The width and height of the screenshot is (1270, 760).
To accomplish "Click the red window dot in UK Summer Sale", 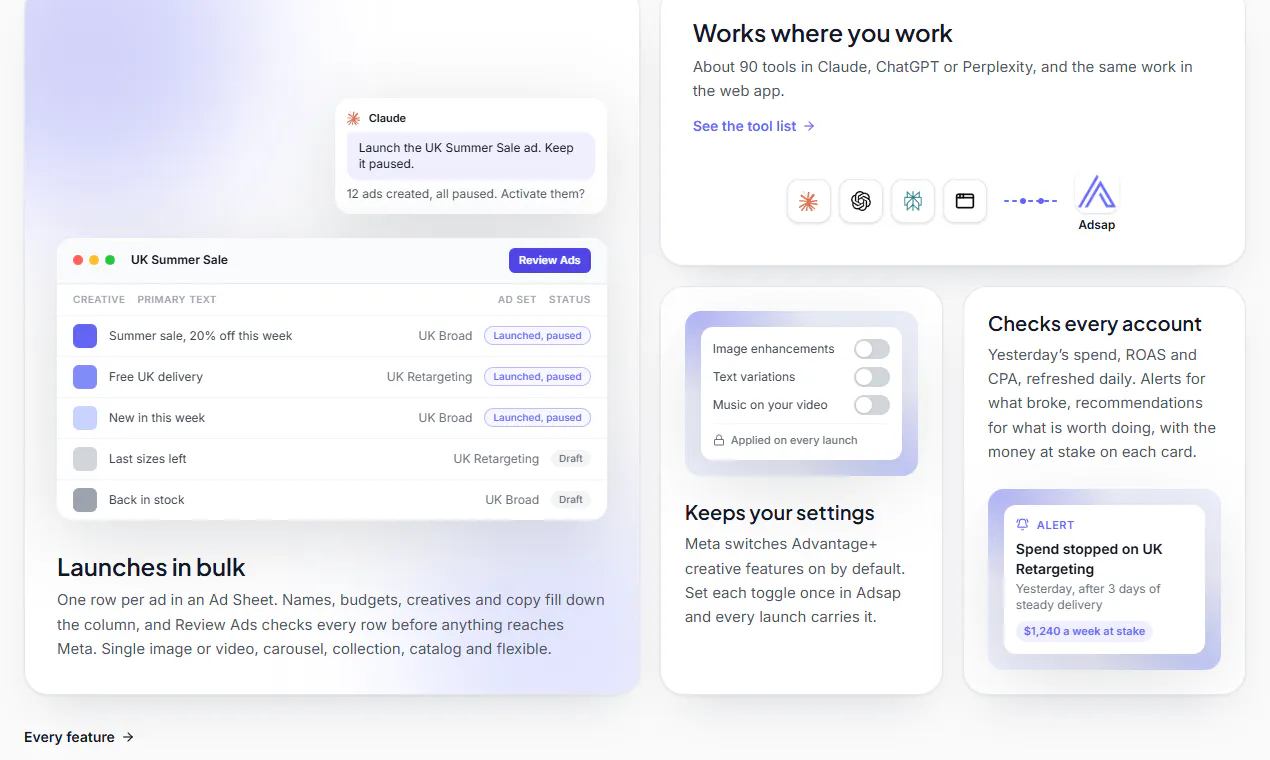I will (x=78, y=260).
